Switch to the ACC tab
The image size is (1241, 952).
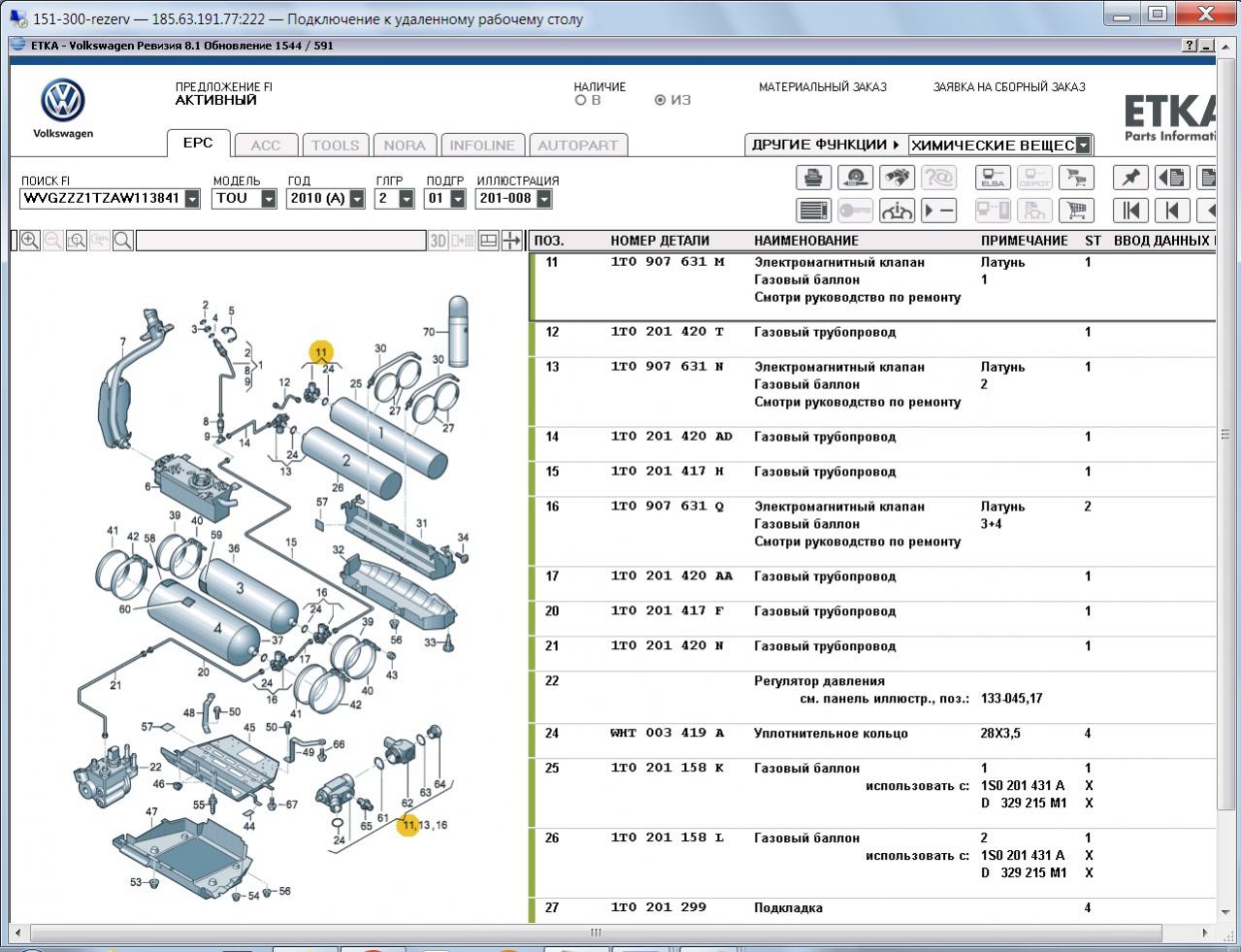pyautogui.click(x=265, y=146)
